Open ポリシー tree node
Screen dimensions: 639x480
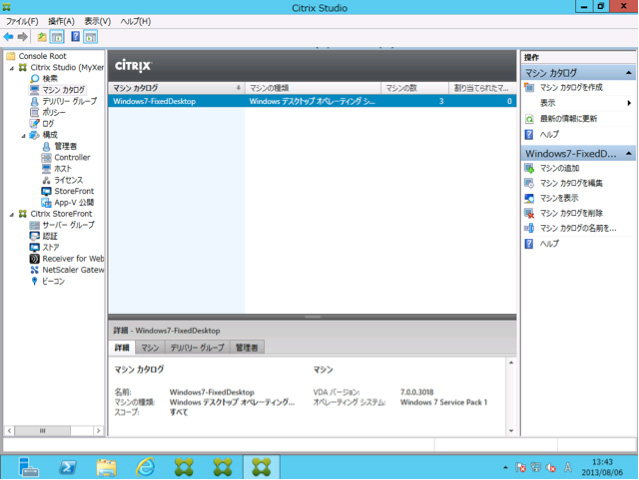[54, 112]
